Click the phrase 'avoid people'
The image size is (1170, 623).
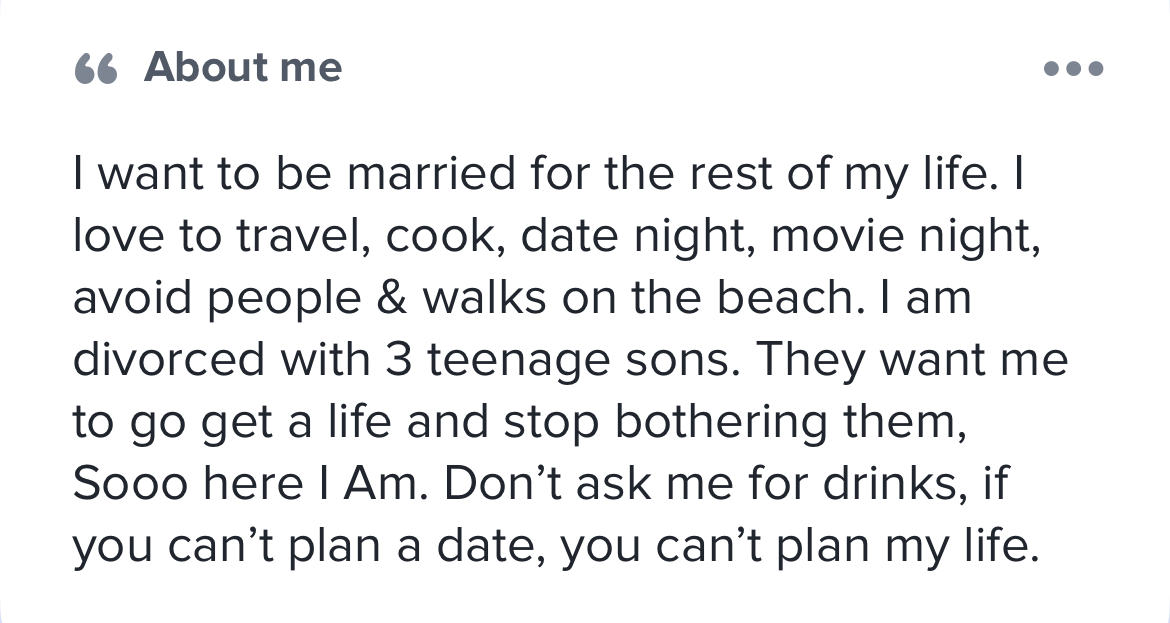click(x=217, y=298)
